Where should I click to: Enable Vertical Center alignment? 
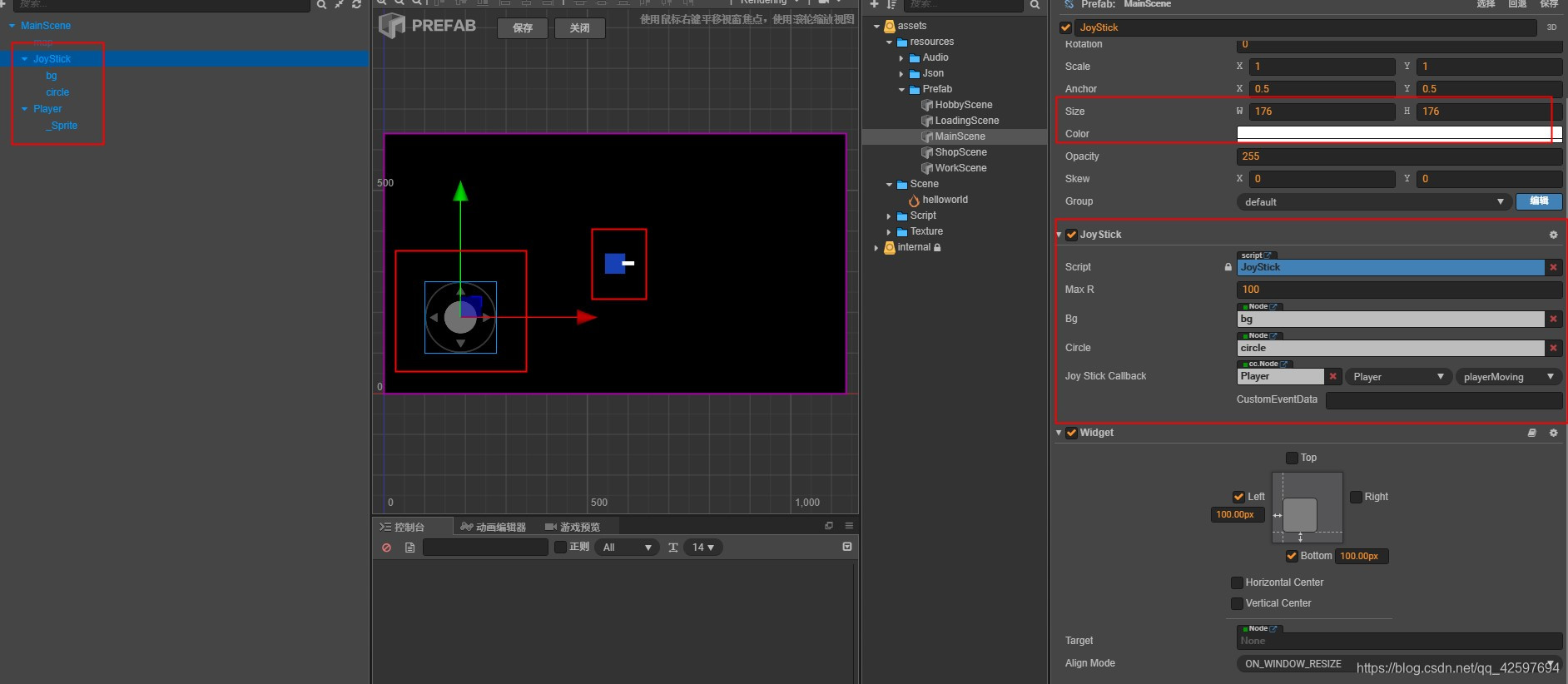tap(1237, 603)
